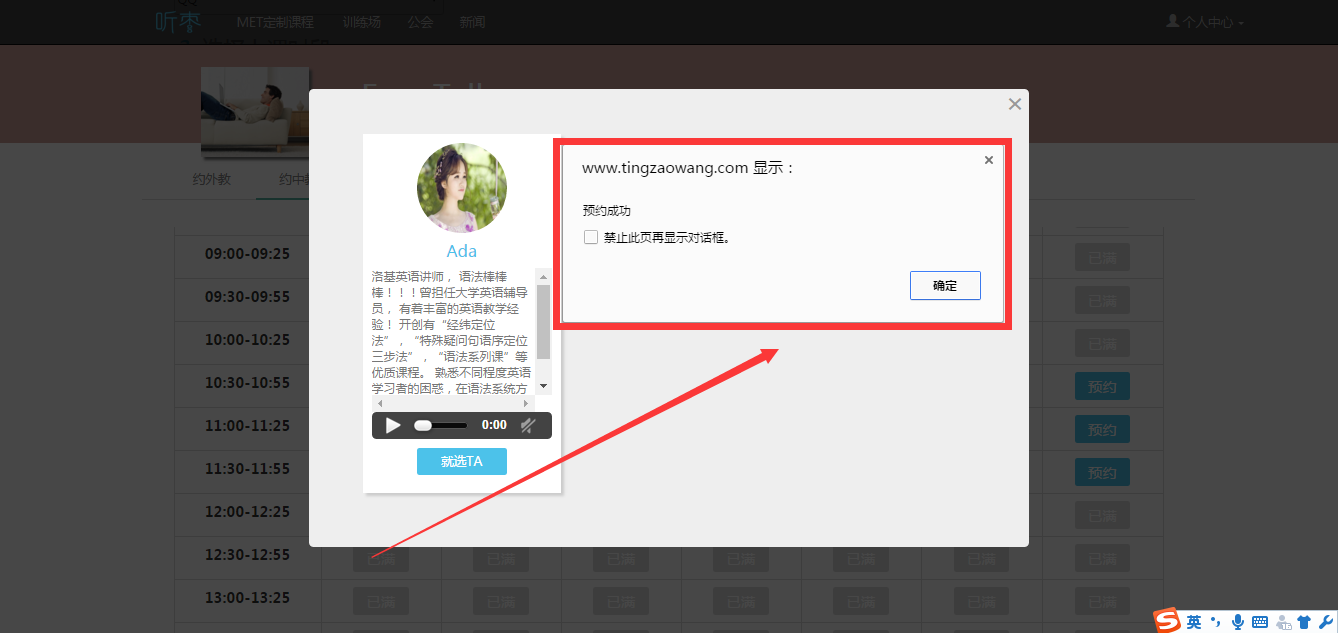Open the MET定制课程 menu item
The height and width of the screenshot is (633, 1338).
click(275, 22)
